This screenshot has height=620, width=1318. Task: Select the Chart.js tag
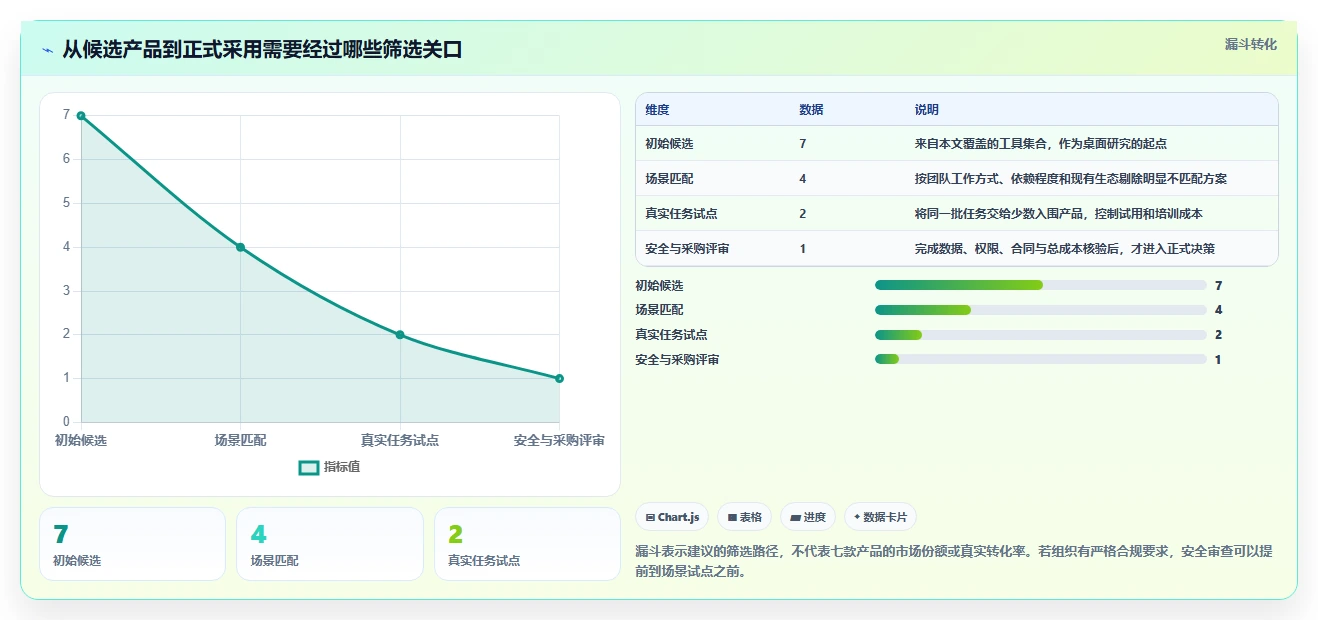[x=672, y=517]
